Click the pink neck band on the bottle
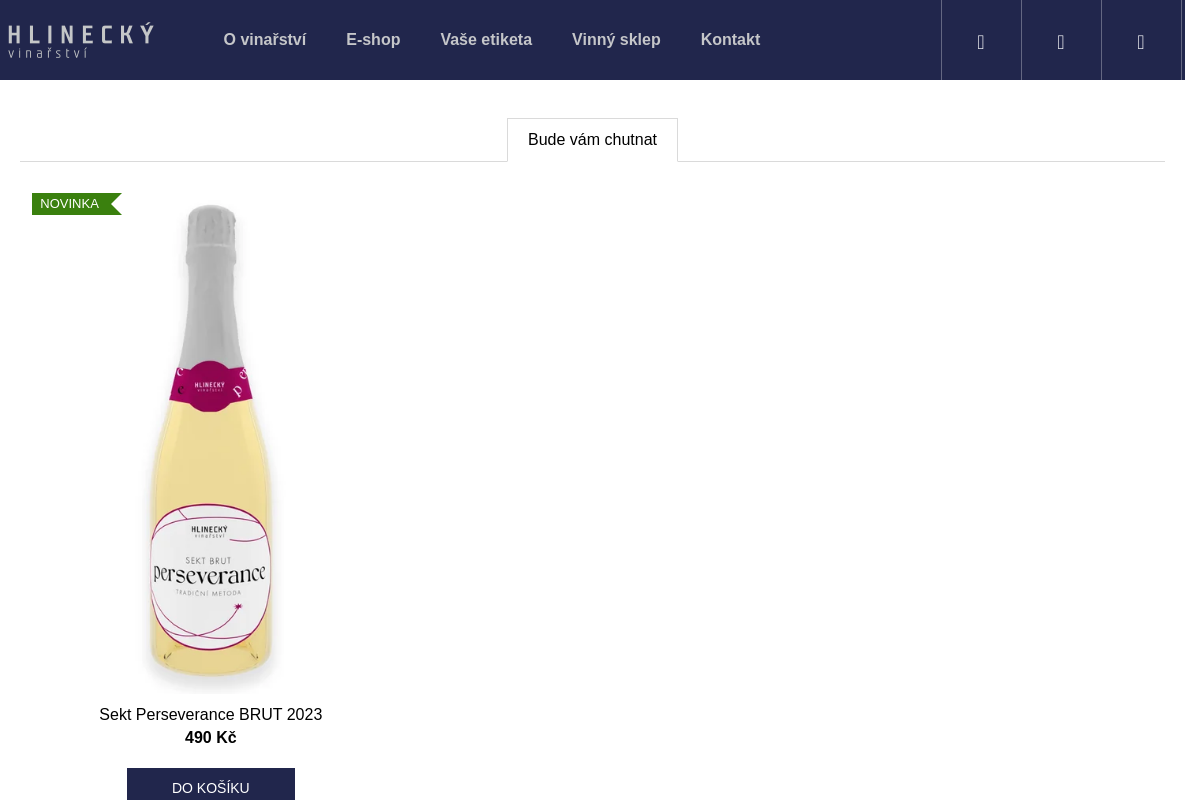 tap(210, 387)
